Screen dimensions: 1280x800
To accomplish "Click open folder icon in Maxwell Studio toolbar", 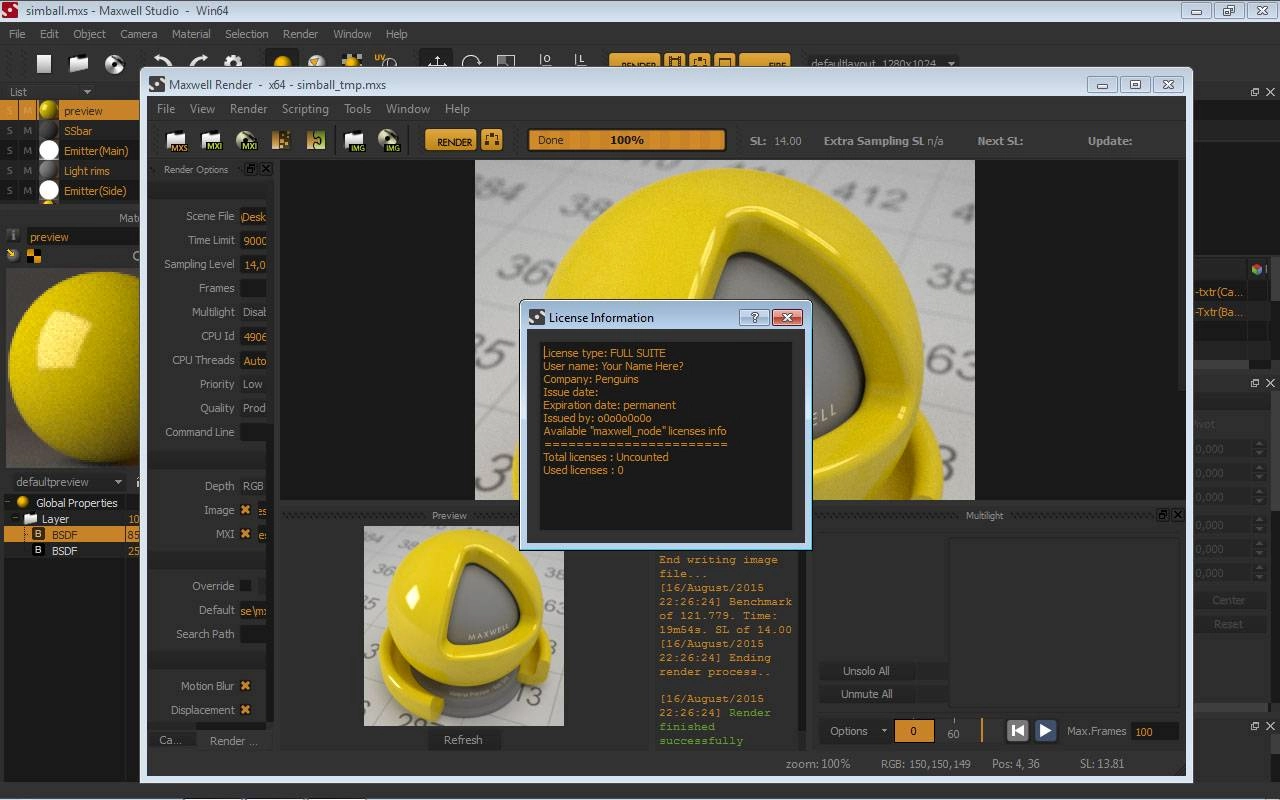I will [79, 64].
